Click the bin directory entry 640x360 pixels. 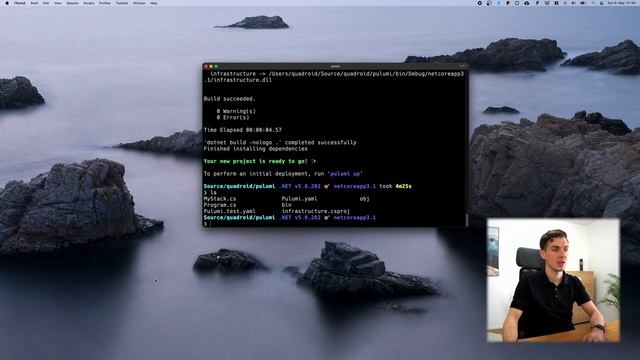287,205
